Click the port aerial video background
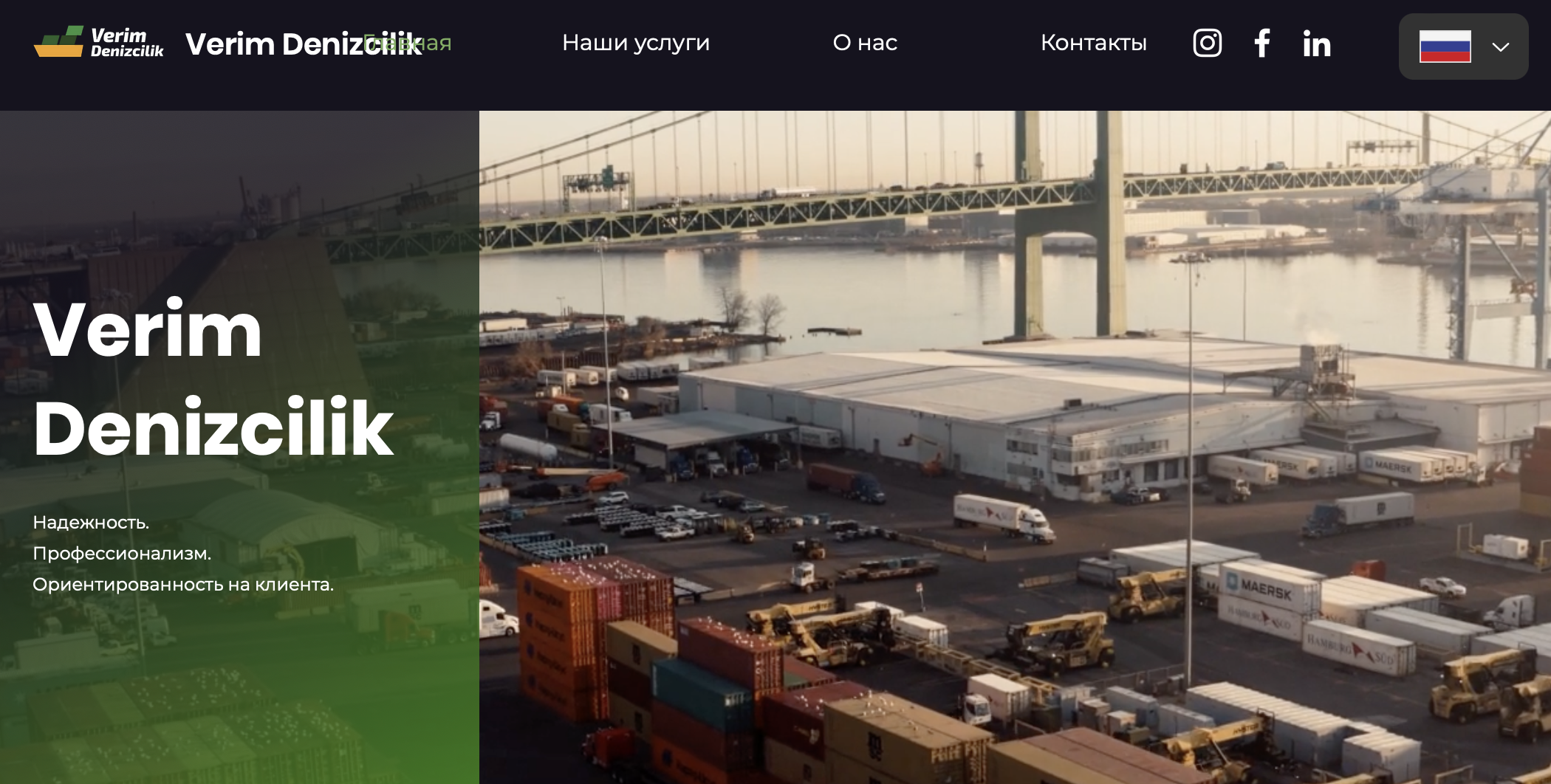1551x784 pixels. [1015, 447]
